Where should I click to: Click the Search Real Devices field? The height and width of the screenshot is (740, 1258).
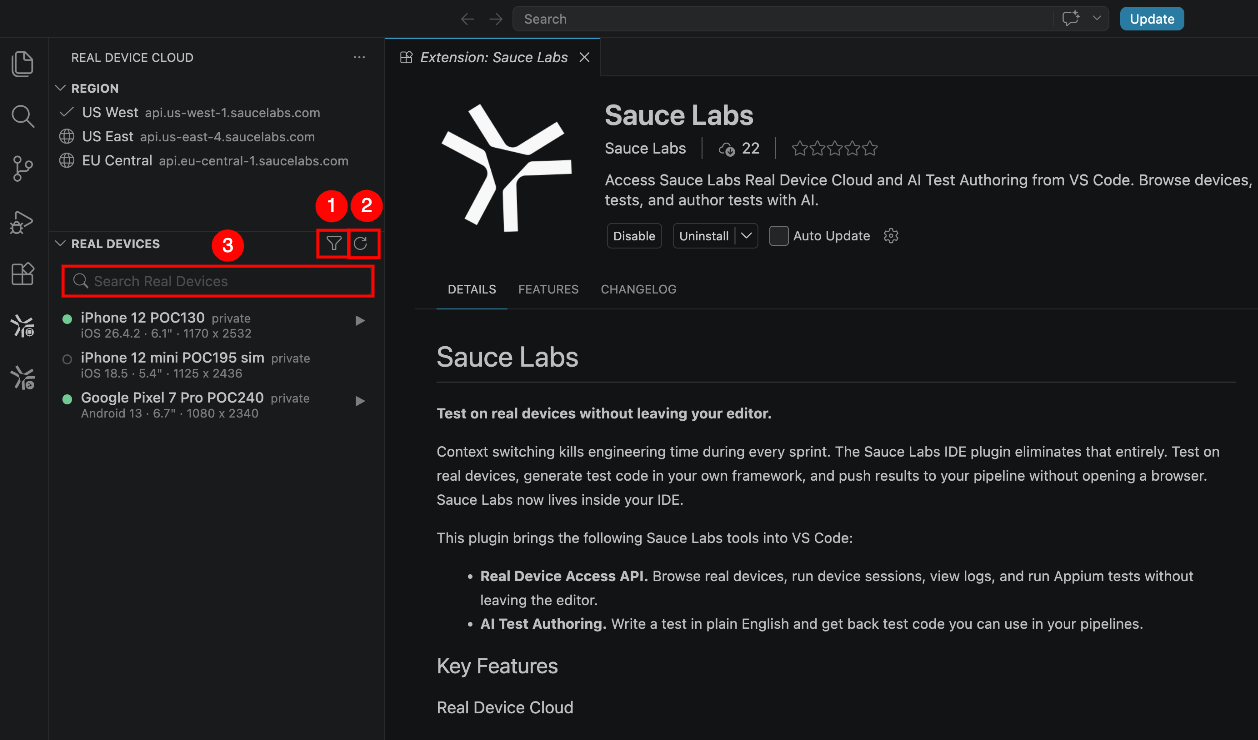point(218,281)
